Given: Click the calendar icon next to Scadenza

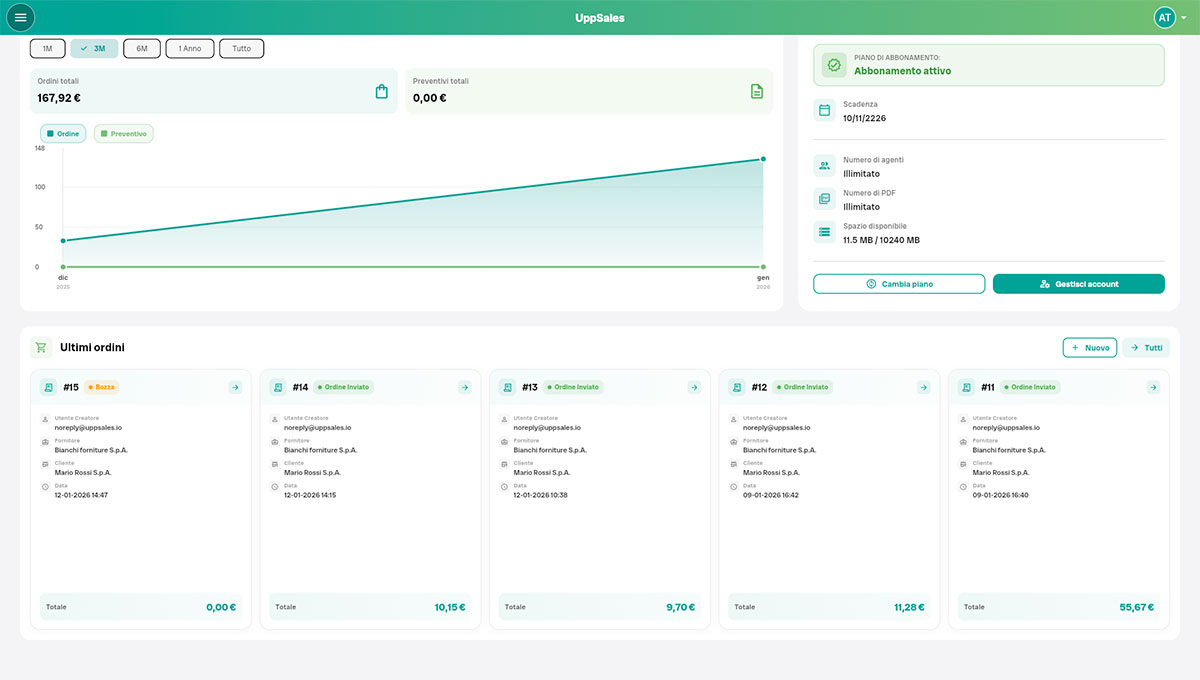Looking at the screenshot, I should tap(824, 110).
